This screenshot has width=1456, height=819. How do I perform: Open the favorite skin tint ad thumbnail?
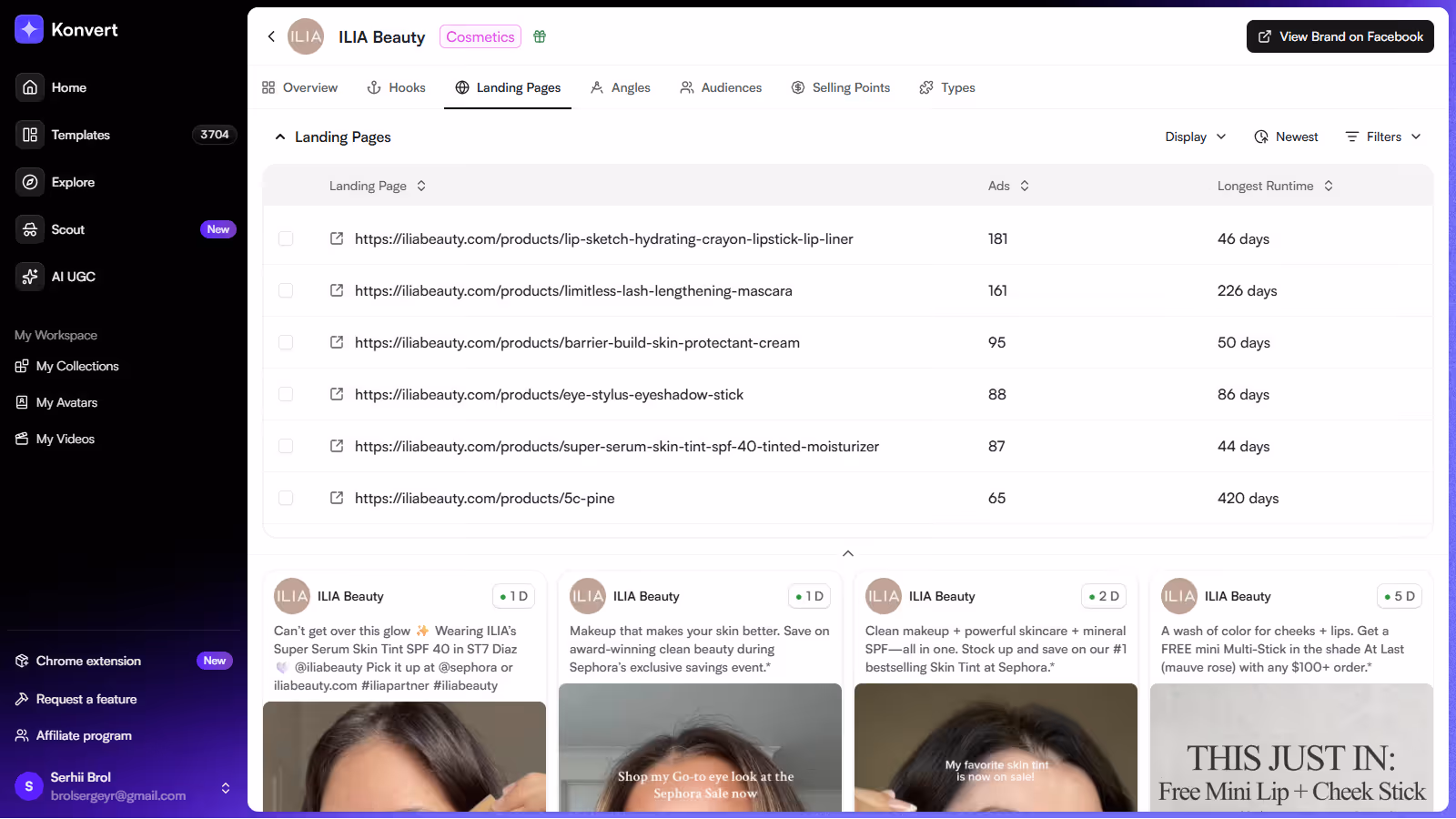coord(996,747)
